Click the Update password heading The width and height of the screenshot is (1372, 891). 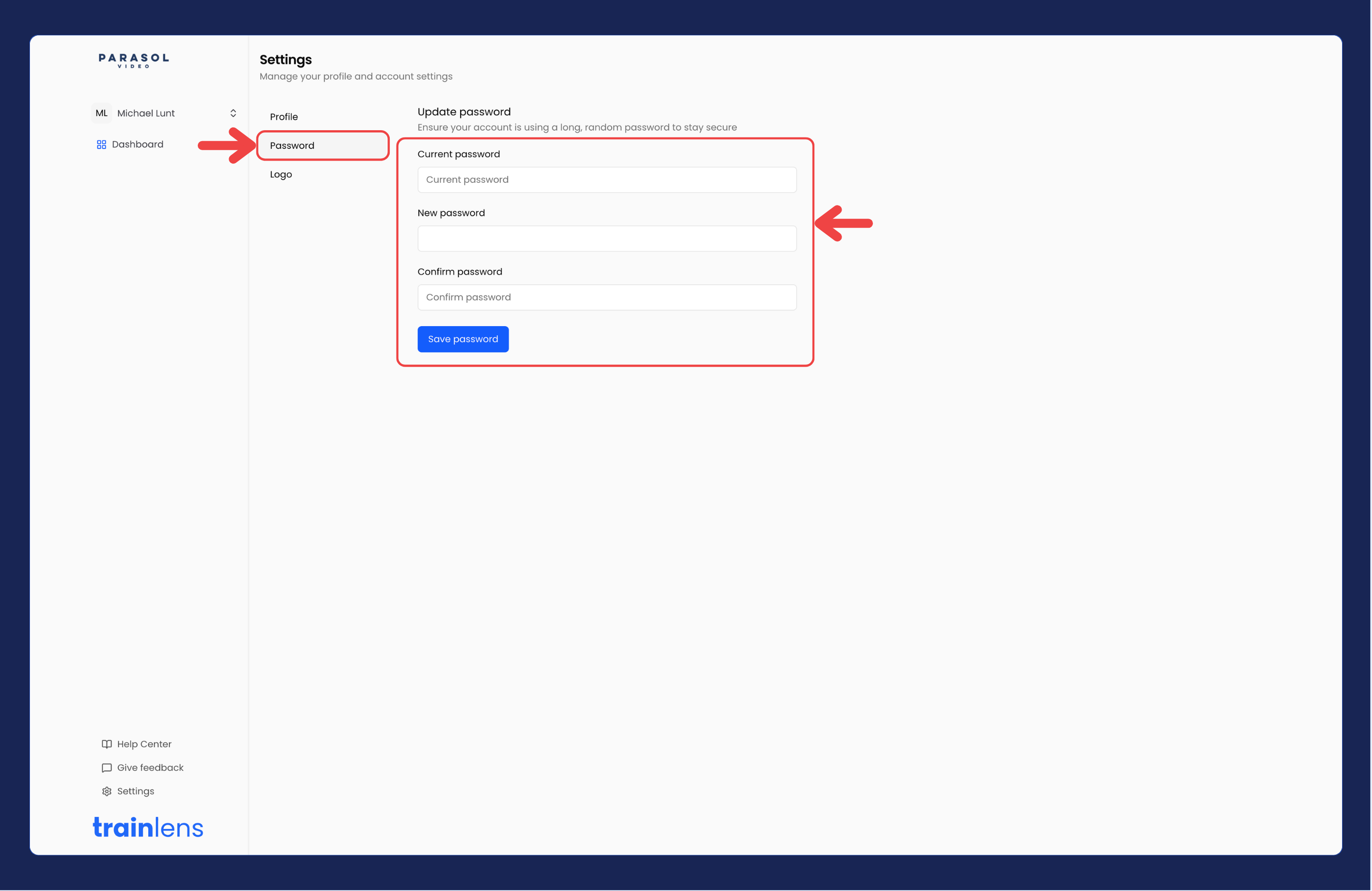[464, 112]
